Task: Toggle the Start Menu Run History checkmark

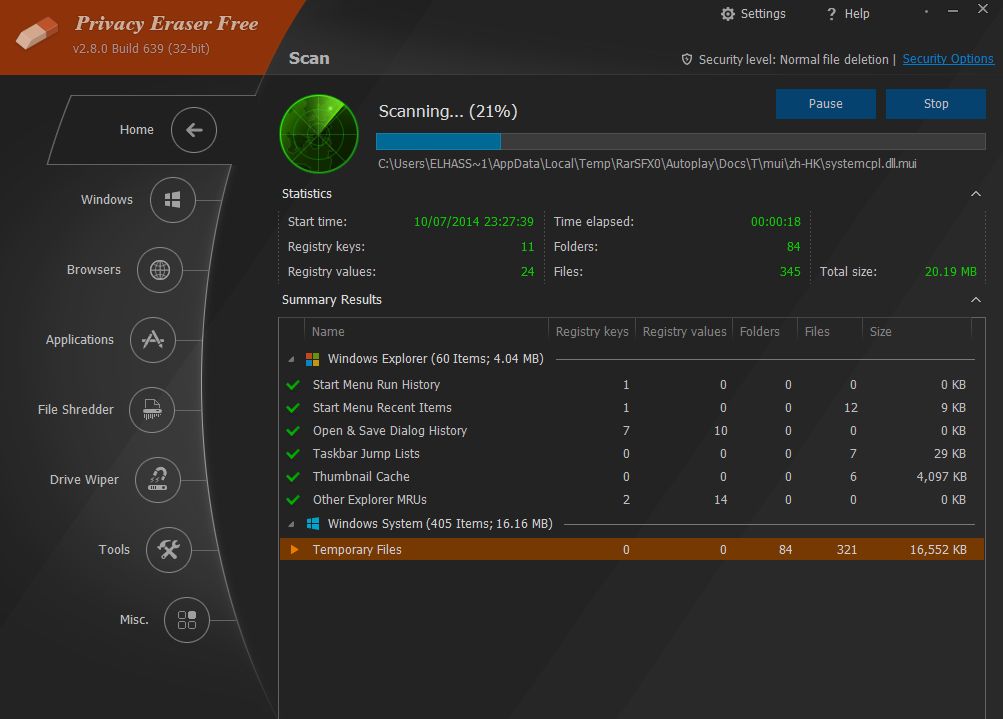Action: 294,385
